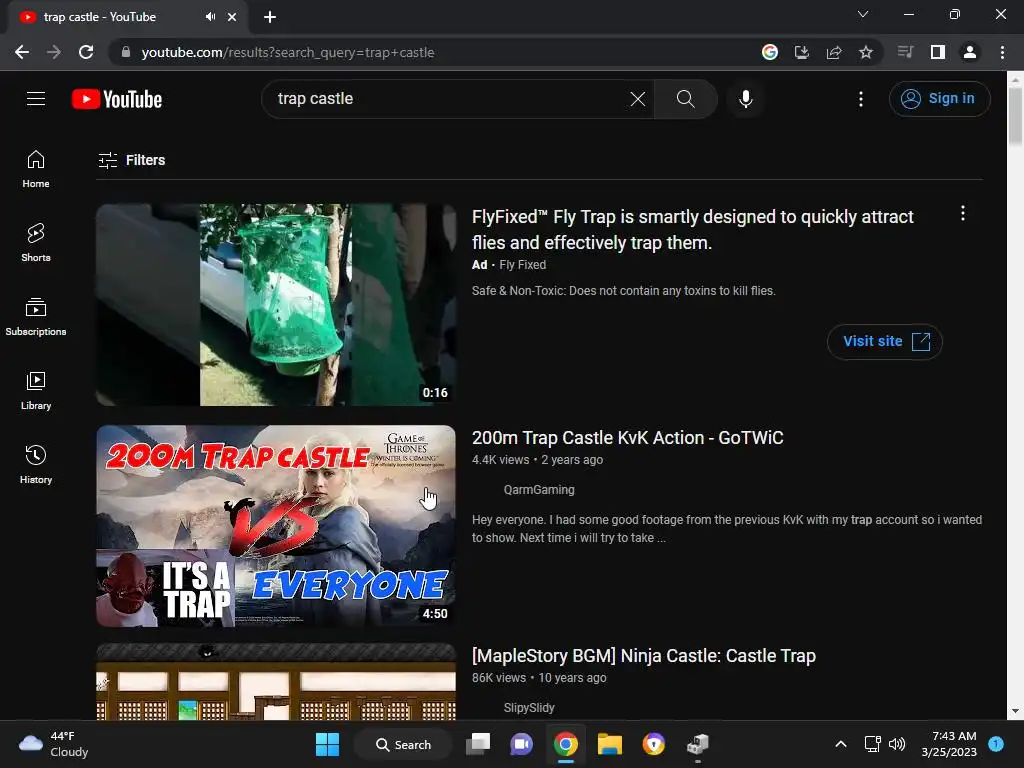Image resolution: width=1024 pixels, height=768 pixels.
Task: Go to Home in the sidebar
Action: point(36,169)
